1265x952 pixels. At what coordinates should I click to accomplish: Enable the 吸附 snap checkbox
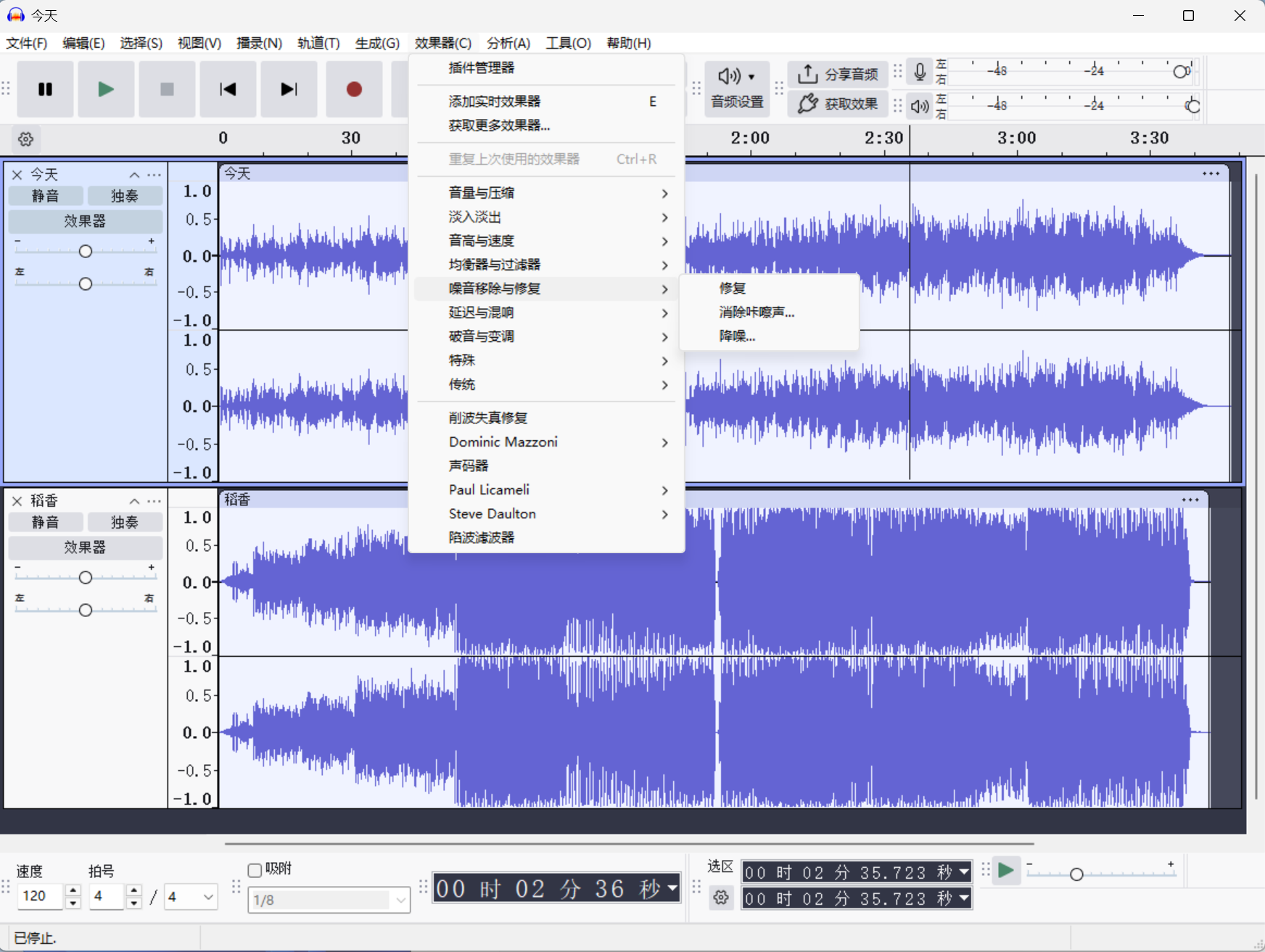(255, 870)
